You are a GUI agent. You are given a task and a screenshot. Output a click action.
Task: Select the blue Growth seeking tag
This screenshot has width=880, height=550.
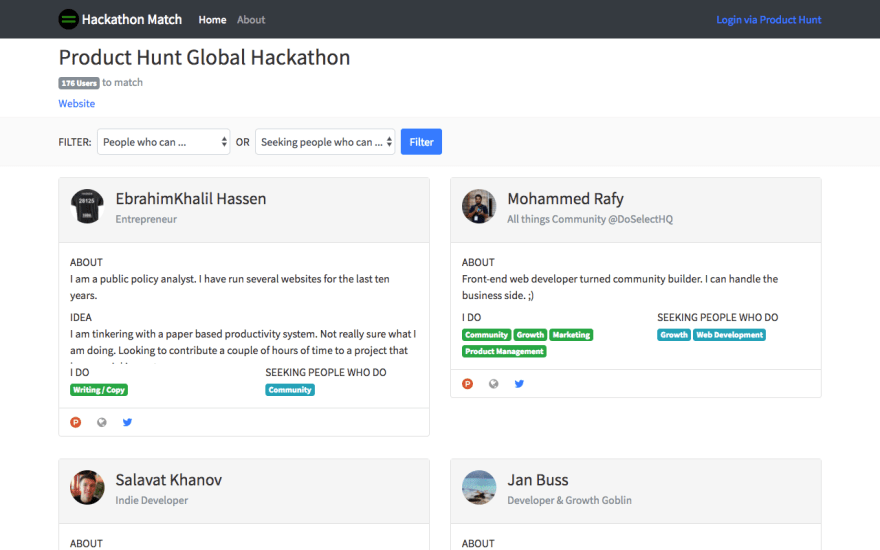point(674,335)
